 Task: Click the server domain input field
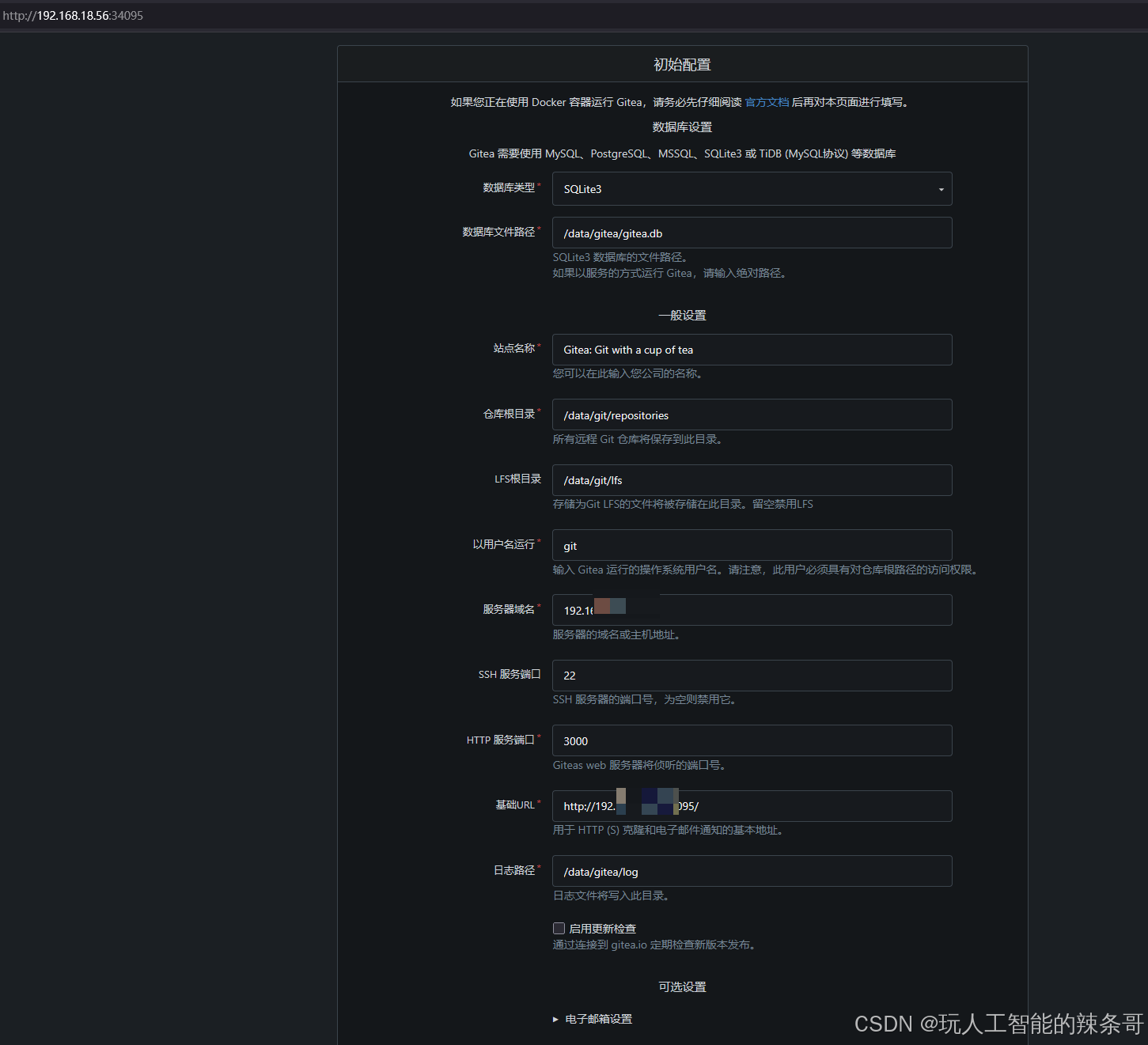point(752,610)
